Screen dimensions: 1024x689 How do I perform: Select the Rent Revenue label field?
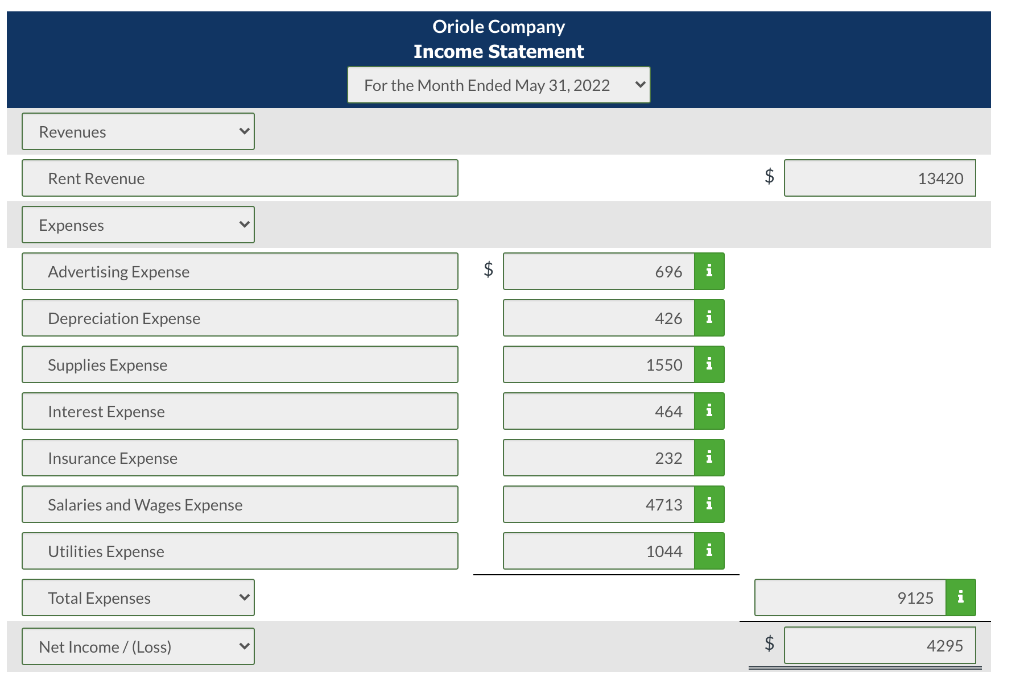coord(240,177)
